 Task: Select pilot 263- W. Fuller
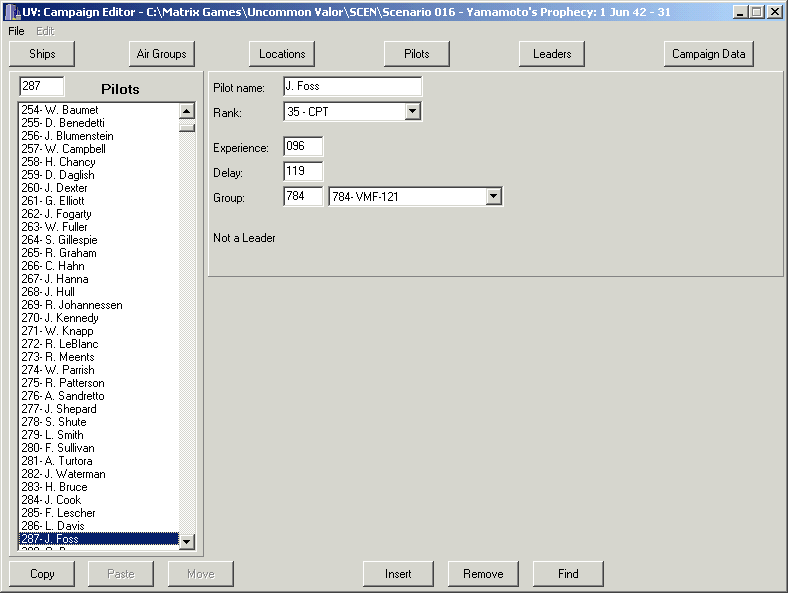[99, 227]
